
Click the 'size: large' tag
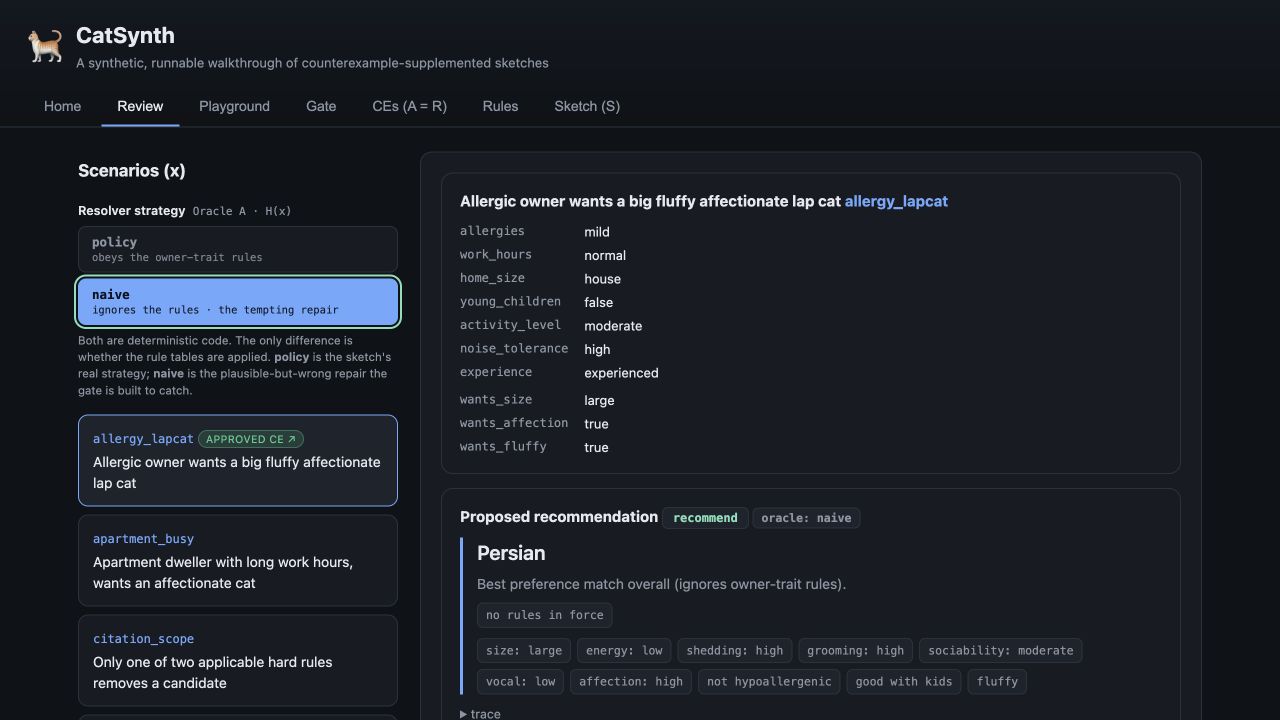click(x=524, y=650)
